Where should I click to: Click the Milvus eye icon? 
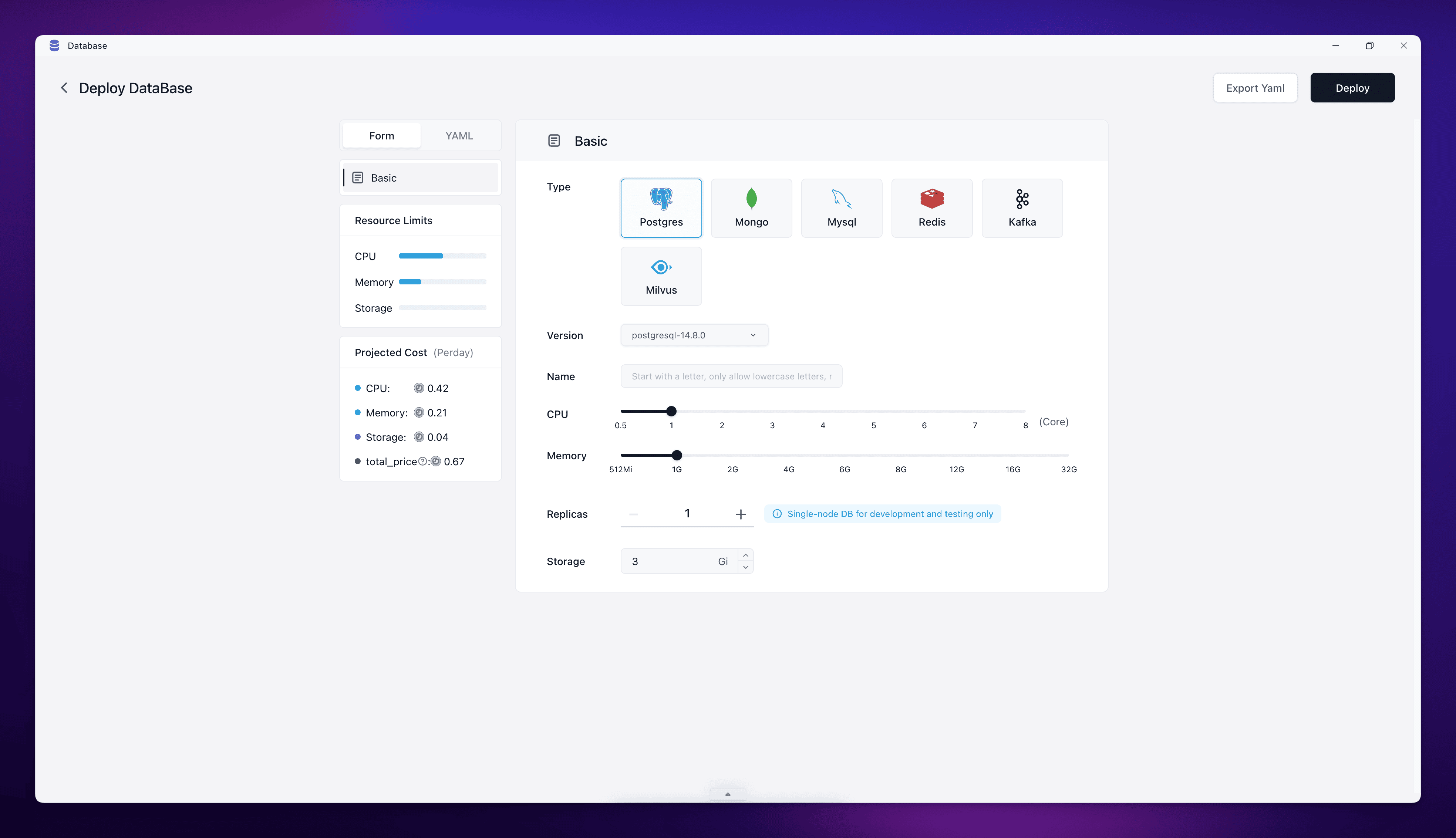[x=661, y=267]
